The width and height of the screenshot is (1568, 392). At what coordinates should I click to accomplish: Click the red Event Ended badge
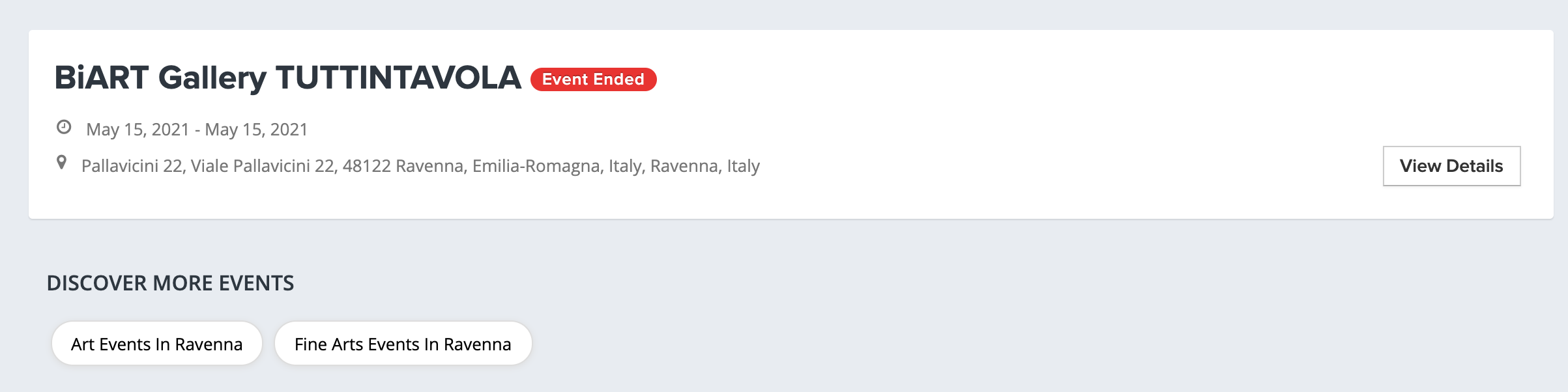click(x=593, y=79)
